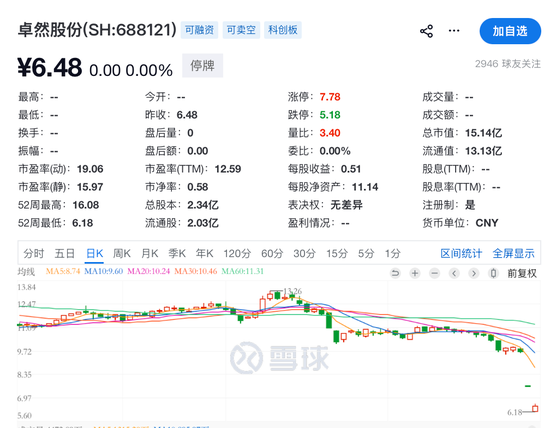Move chart left with the left chevron
This screenshot has height=428, width=550.
pyautogui.click(x=454, y=273)
